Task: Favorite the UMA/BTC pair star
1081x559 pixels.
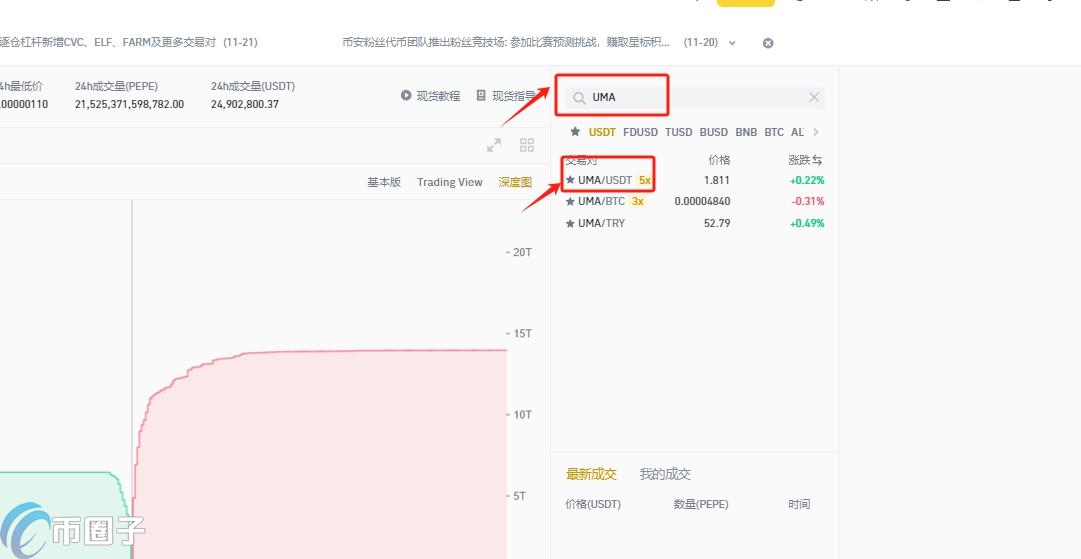Action: 570,201
